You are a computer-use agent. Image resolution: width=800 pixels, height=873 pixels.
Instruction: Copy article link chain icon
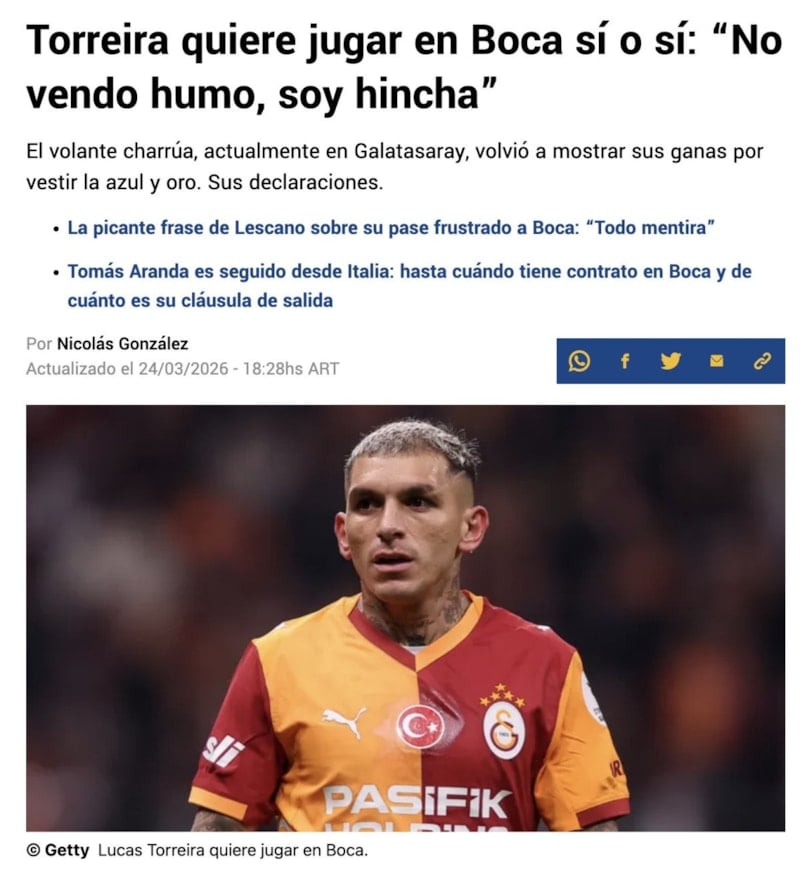pos(762,361)
